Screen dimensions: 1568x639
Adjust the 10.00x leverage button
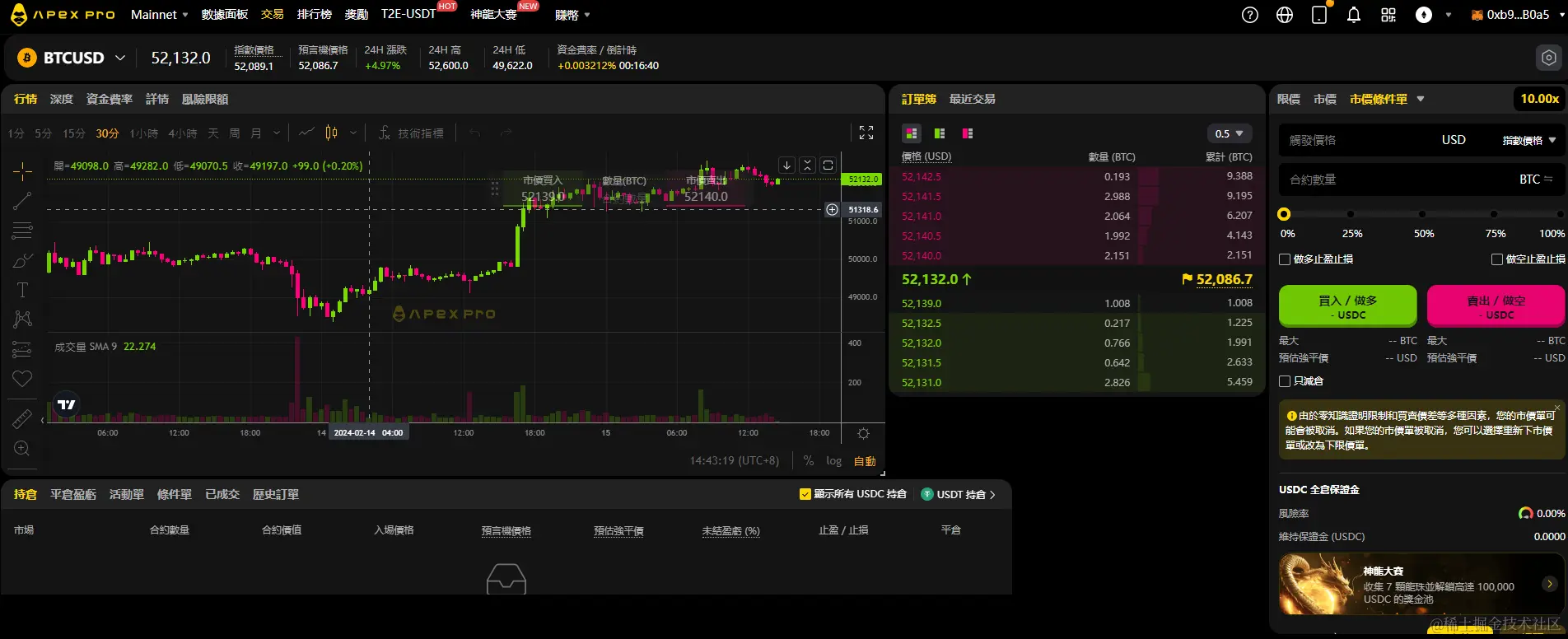point(1539,99)
